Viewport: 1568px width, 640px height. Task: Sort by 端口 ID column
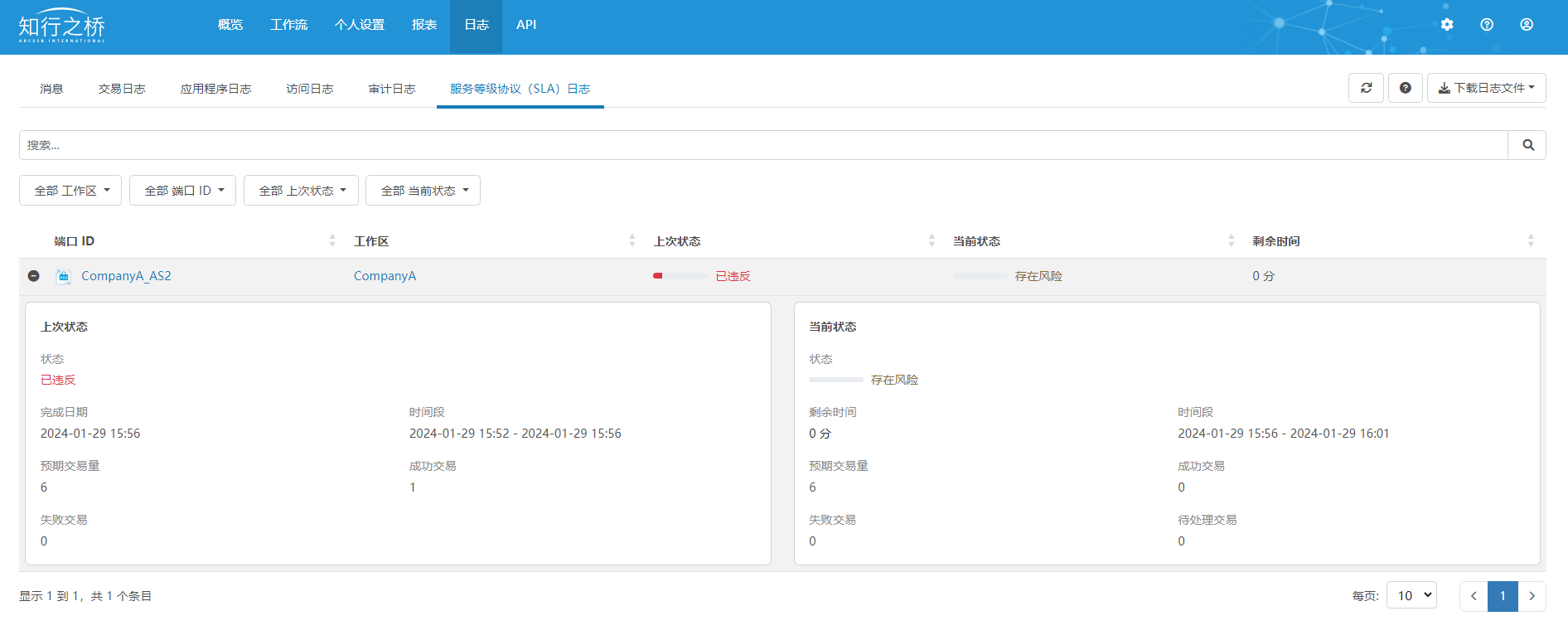332,241
